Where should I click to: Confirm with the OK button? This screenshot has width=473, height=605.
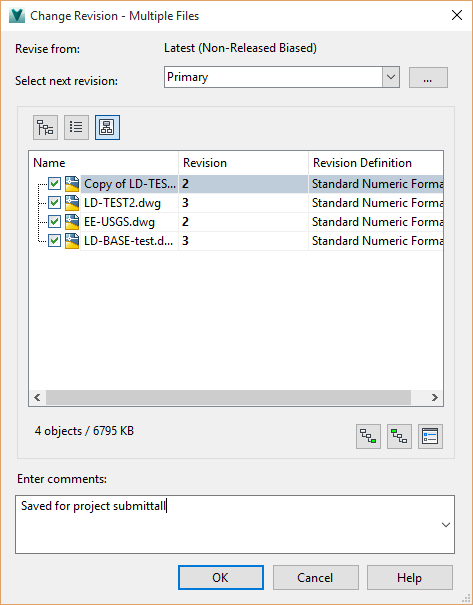click(221, 578)
